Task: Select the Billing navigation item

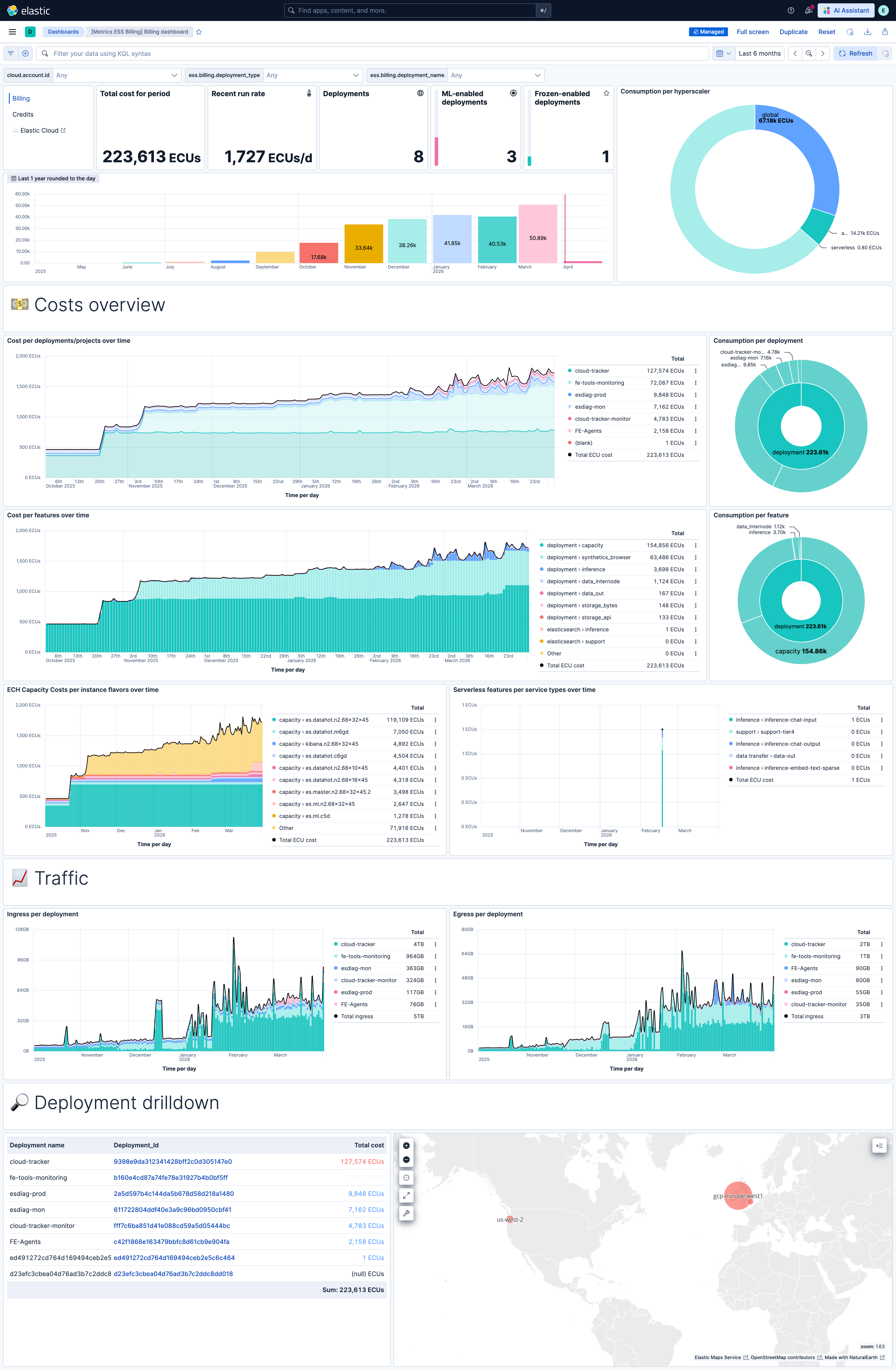Action: (x=21, y=98)
